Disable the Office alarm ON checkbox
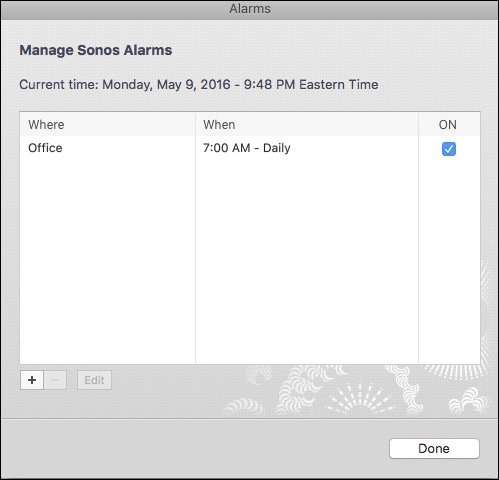The image size is (499, 480). click(x=449, y=149)
